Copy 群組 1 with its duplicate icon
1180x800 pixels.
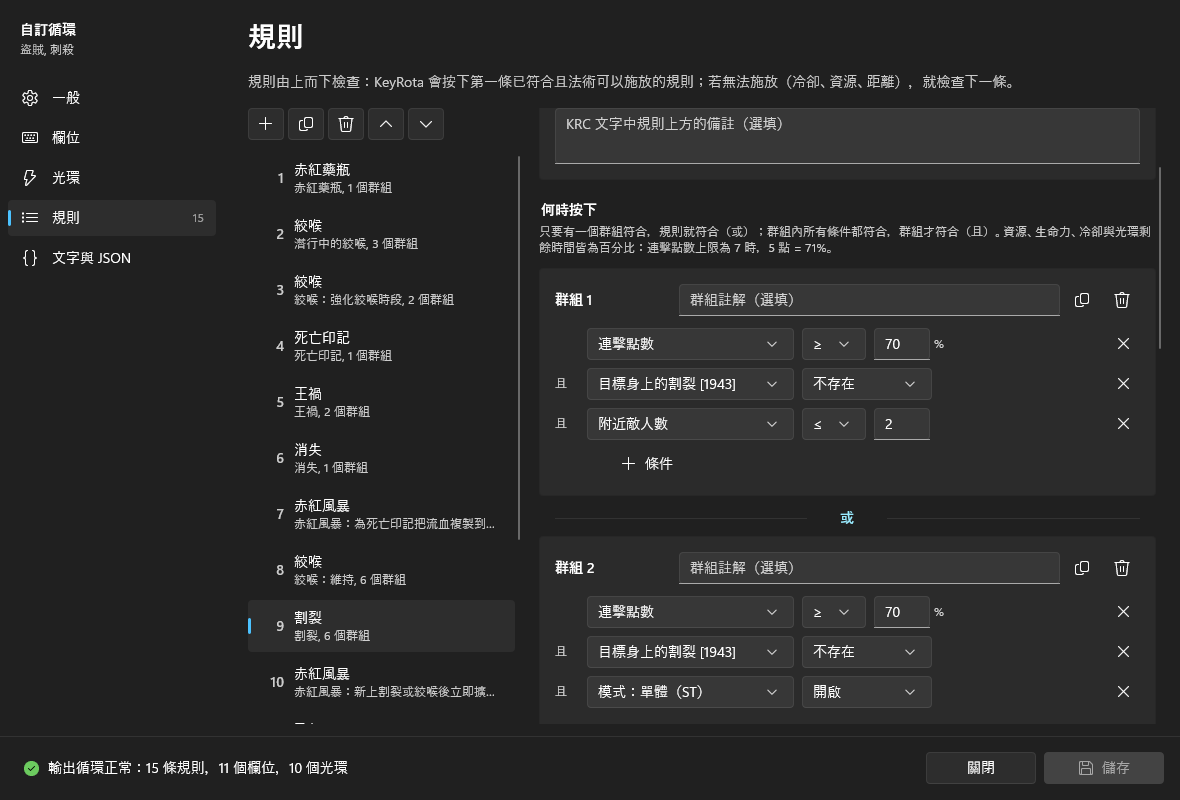tap(1081, 300)
